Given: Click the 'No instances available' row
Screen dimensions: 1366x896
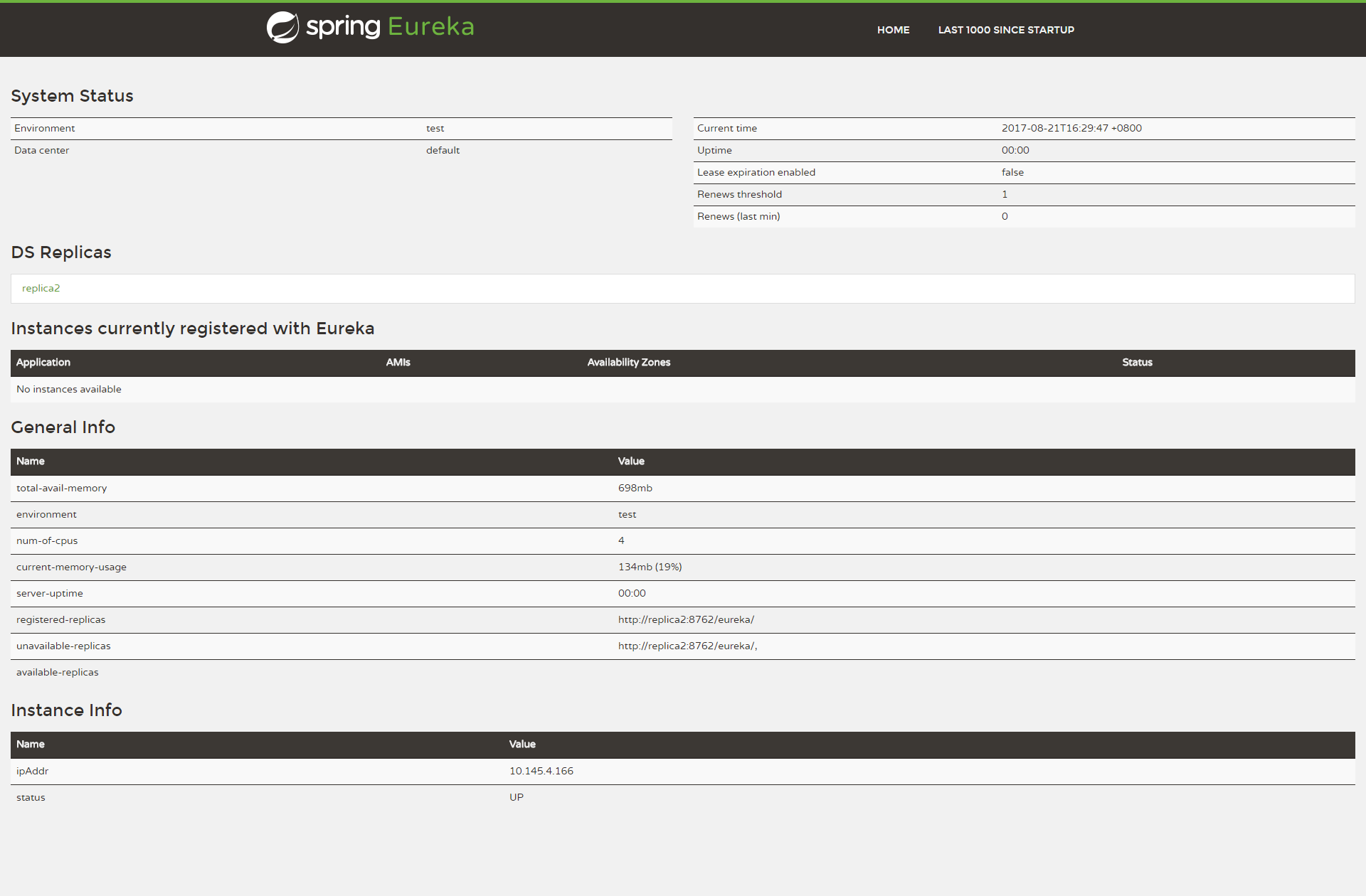Looking at the screenshot, I should click(69, 390).
